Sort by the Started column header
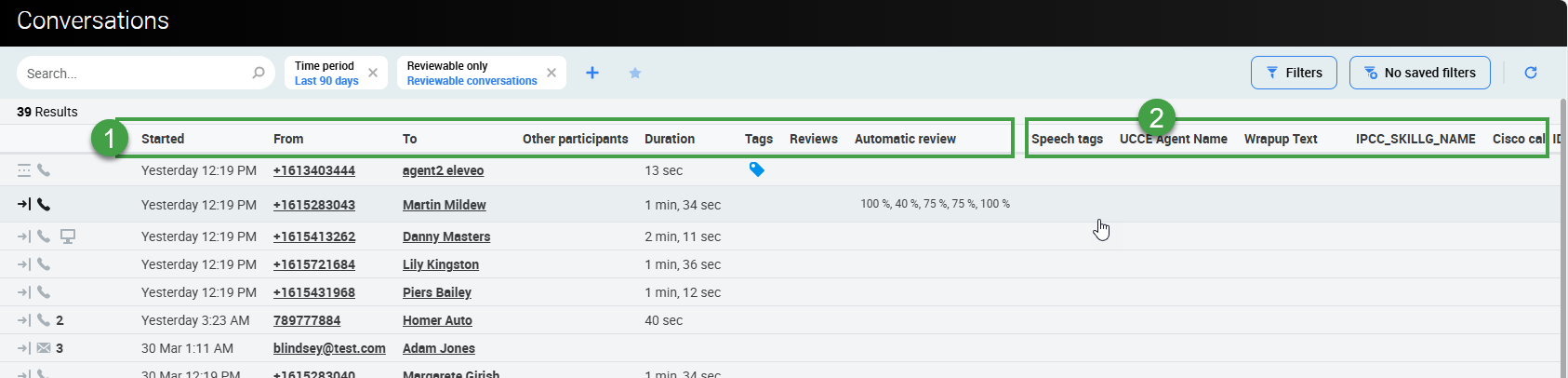The width and height of the screenshot is (1568, 378). (x=163, y=139)
